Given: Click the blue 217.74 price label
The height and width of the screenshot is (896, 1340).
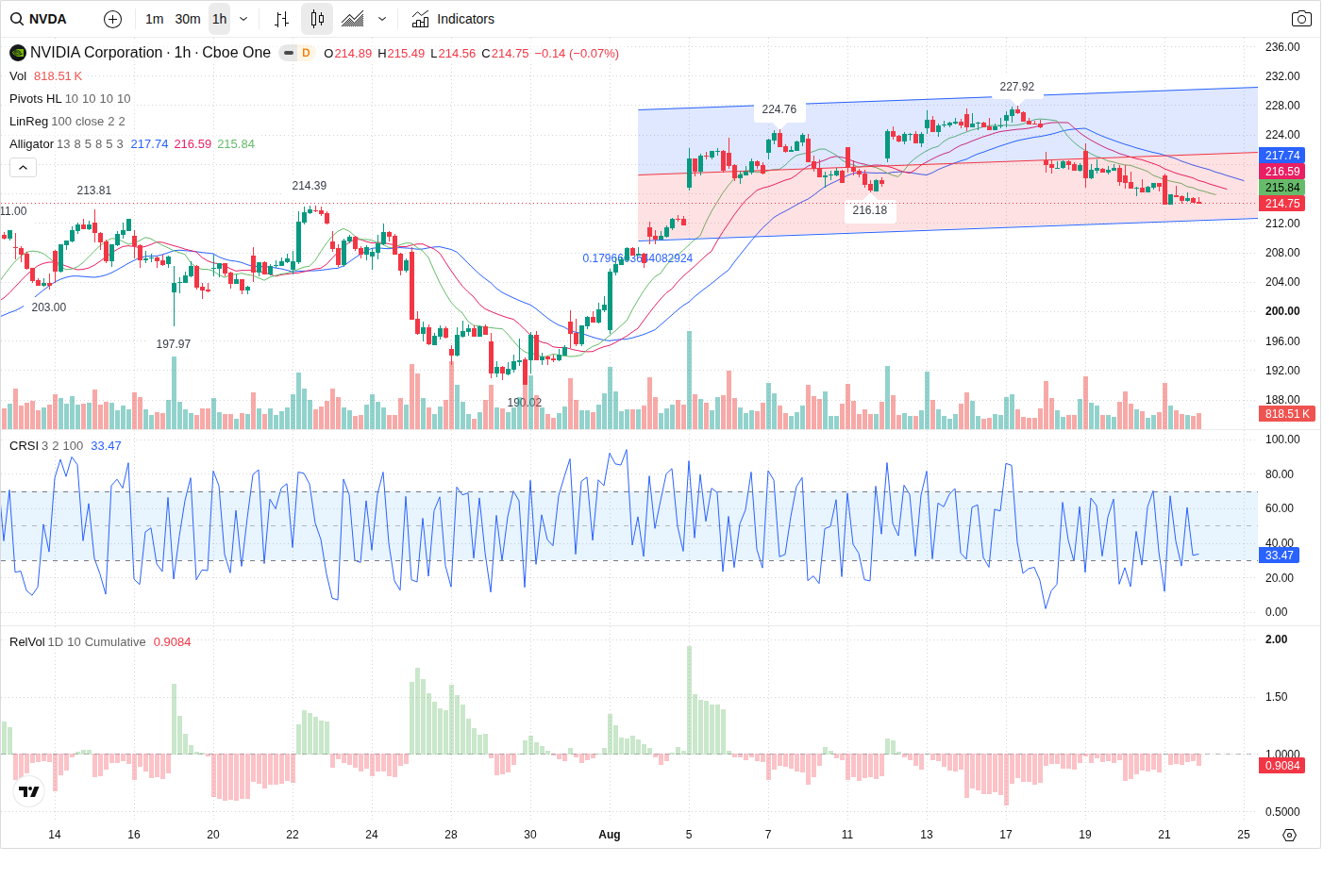Looking at the screenshot, I should (x=1282, y=156).
